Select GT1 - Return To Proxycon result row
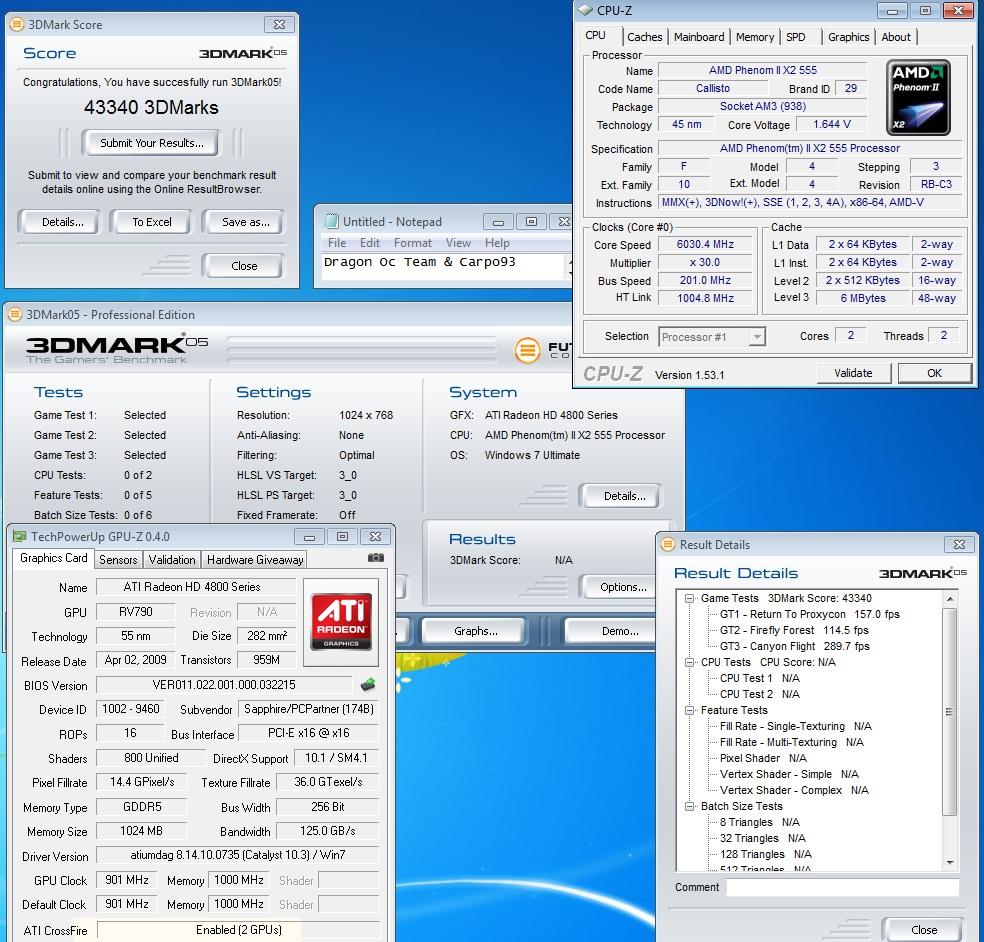Image resolution: width=984 pixels, height=942 pixels. pyautogui.click(x=810, y=614)
